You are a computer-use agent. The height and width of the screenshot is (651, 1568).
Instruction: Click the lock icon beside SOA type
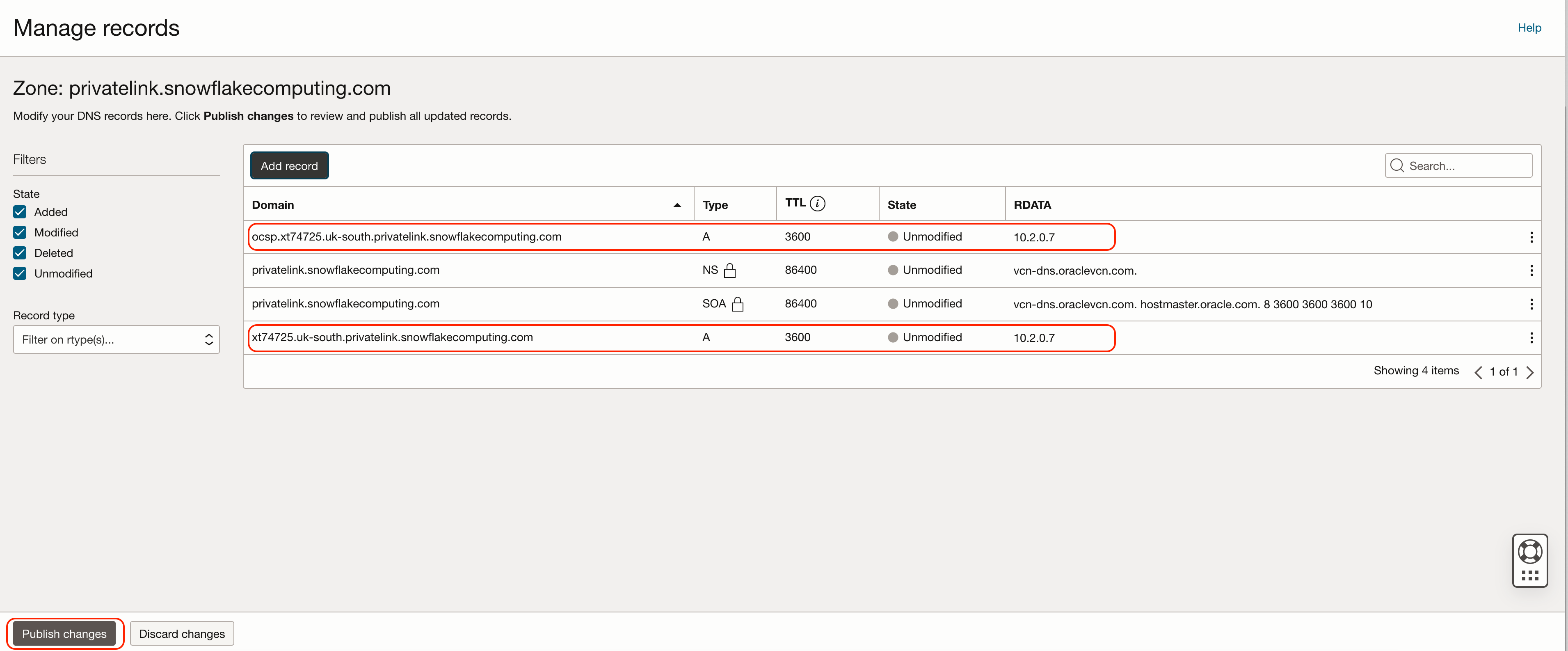pyautogui.click(x=737, y=304)
